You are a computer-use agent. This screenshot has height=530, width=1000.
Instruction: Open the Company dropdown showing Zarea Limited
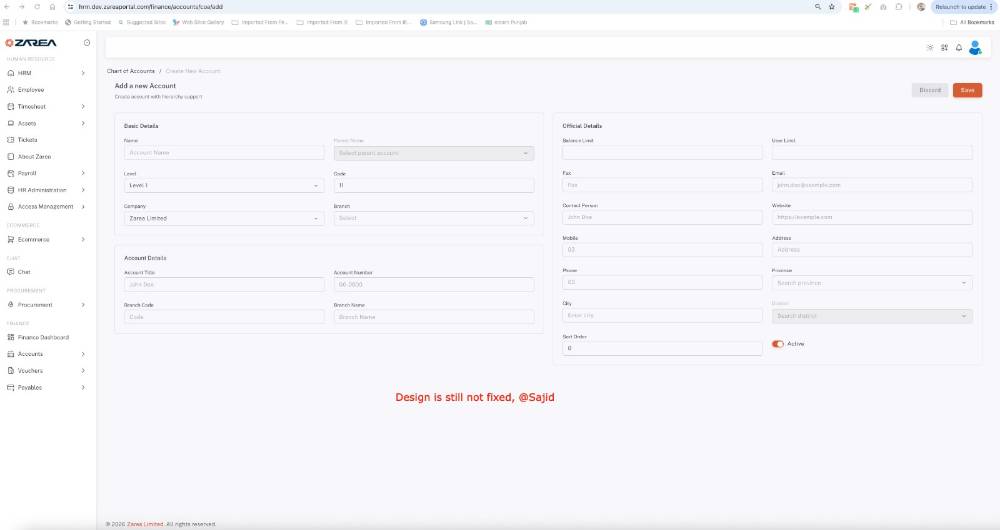tap(224, 218)
